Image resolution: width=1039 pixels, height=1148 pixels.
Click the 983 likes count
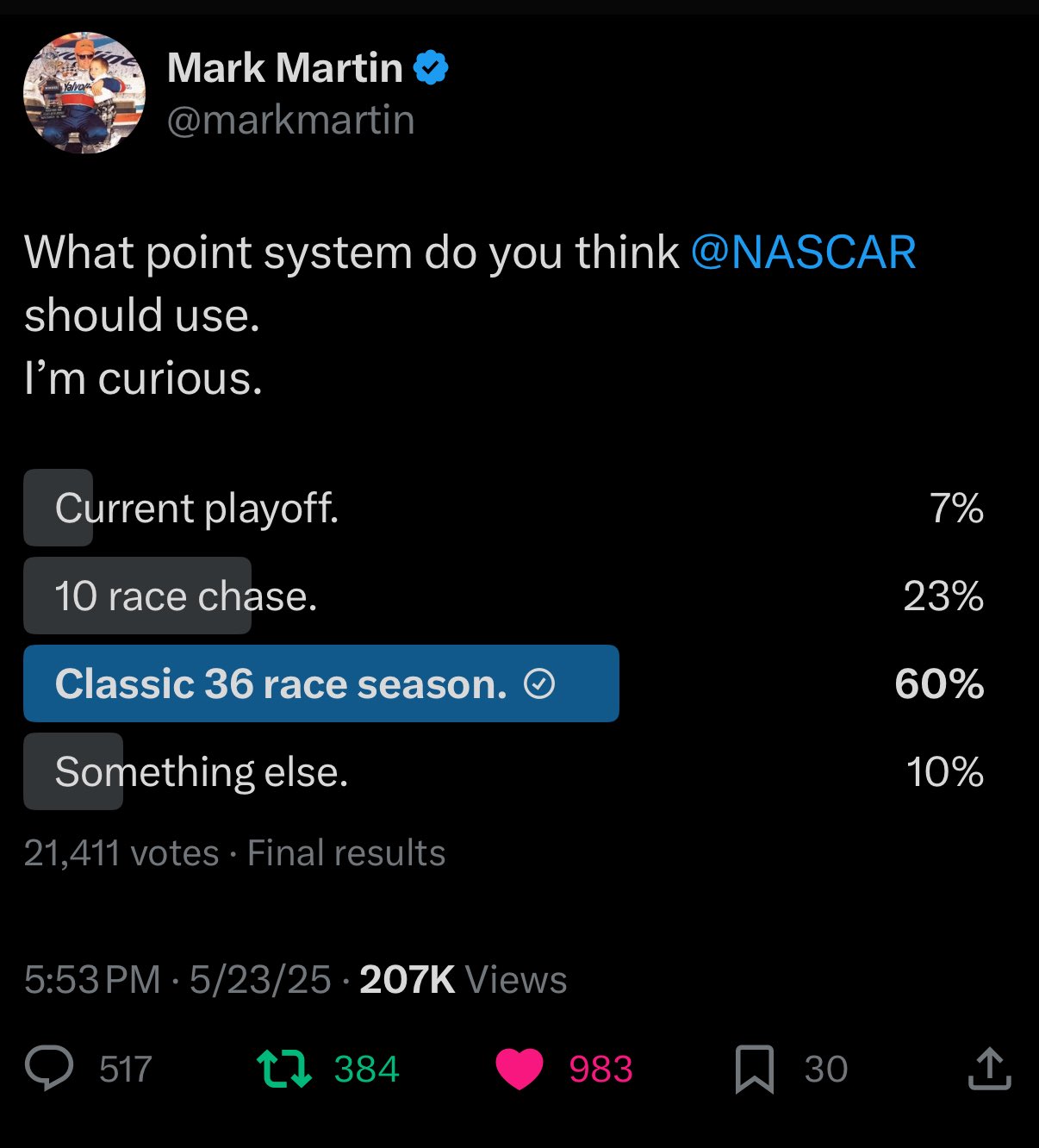pos(600,1069)
